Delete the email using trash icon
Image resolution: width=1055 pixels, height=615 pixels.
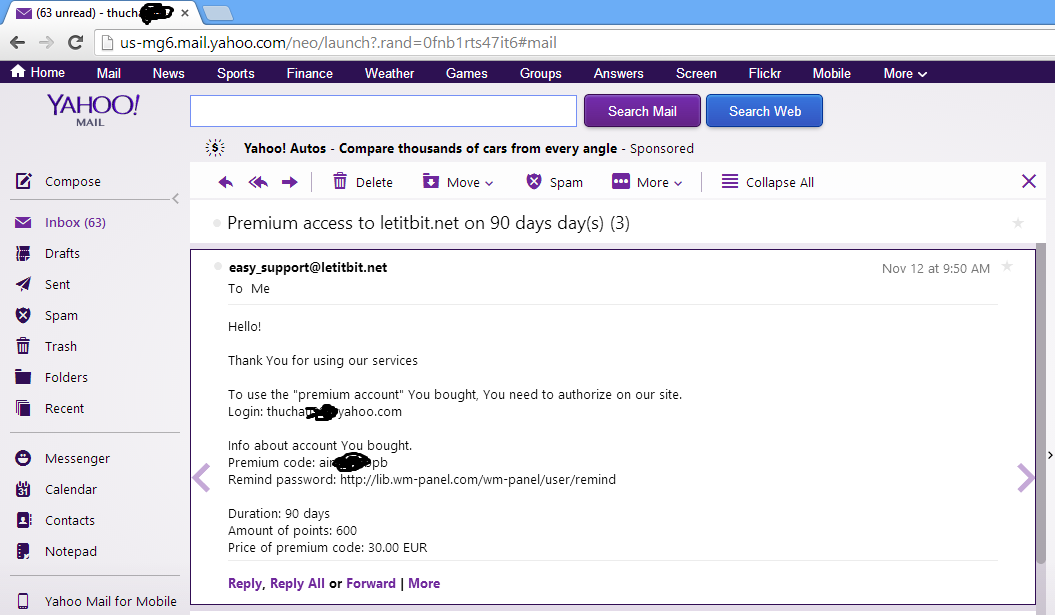click(x=340, y=182)
